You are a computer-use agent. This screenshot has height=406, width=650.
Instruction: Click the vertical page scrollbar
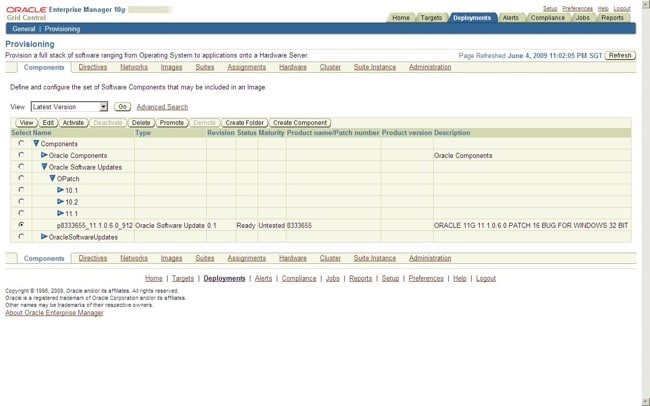point(646,203)
